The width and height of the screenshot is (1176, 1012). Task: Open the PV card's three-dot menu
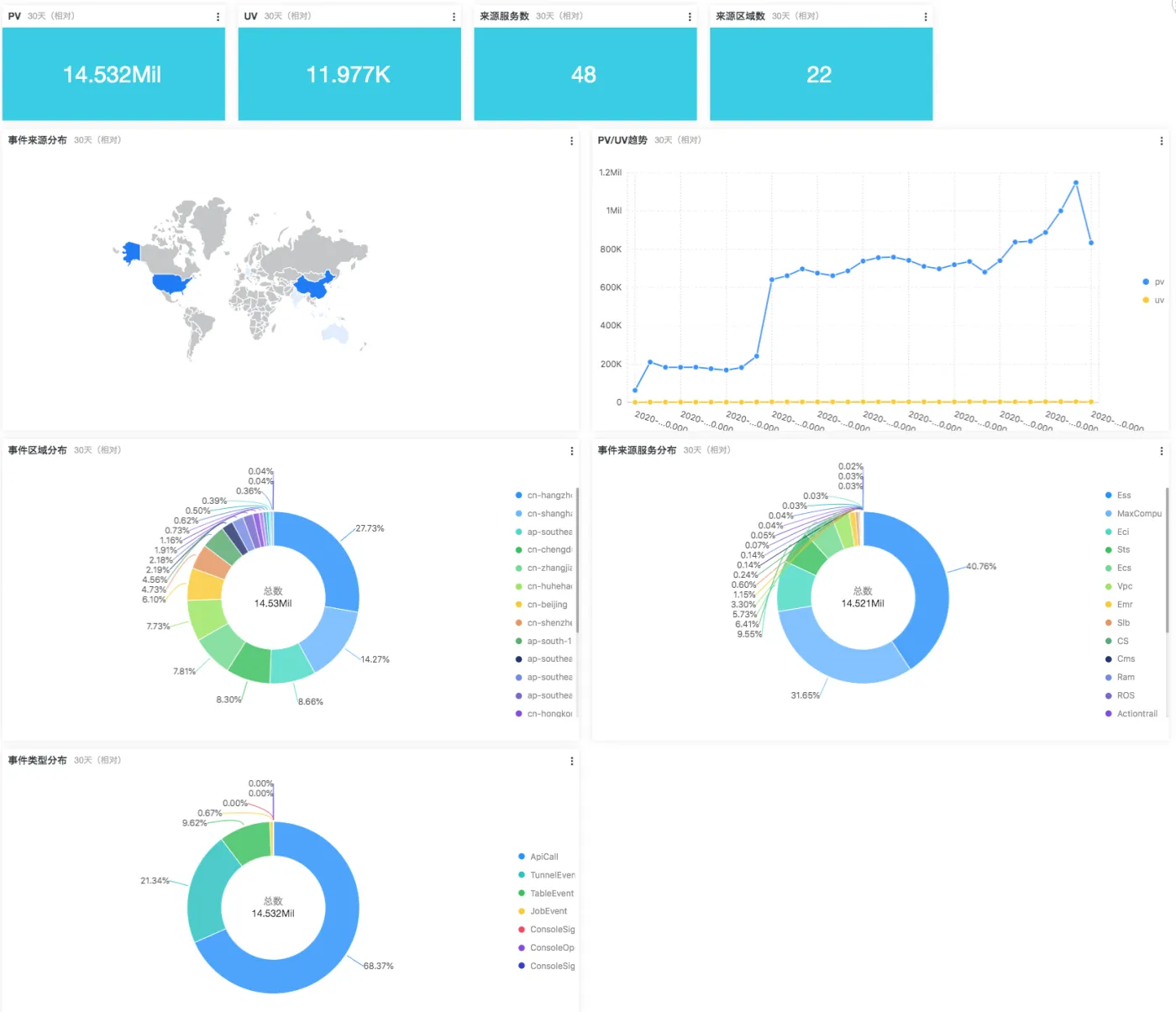tap(218, 17)
